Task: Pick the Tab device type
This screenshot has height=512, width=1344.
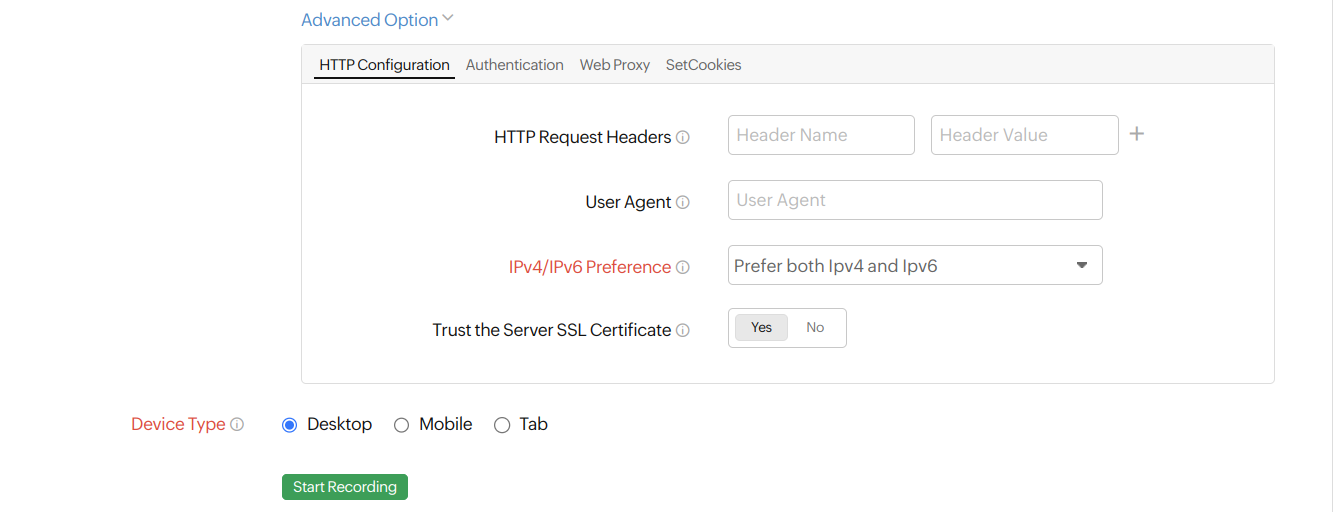Action: 502,425
